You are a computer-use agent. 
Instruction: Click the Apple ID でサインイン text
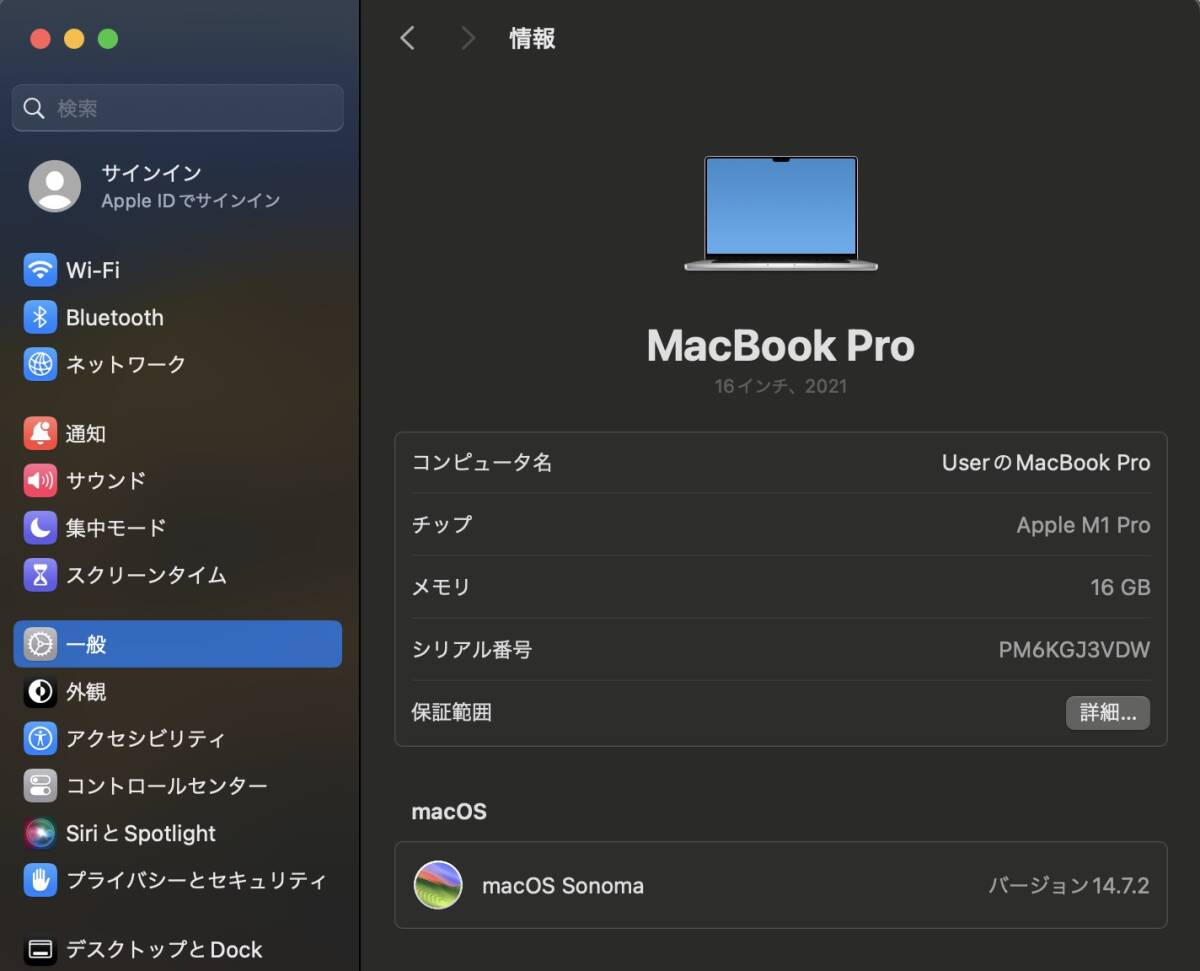pos(190,201)
